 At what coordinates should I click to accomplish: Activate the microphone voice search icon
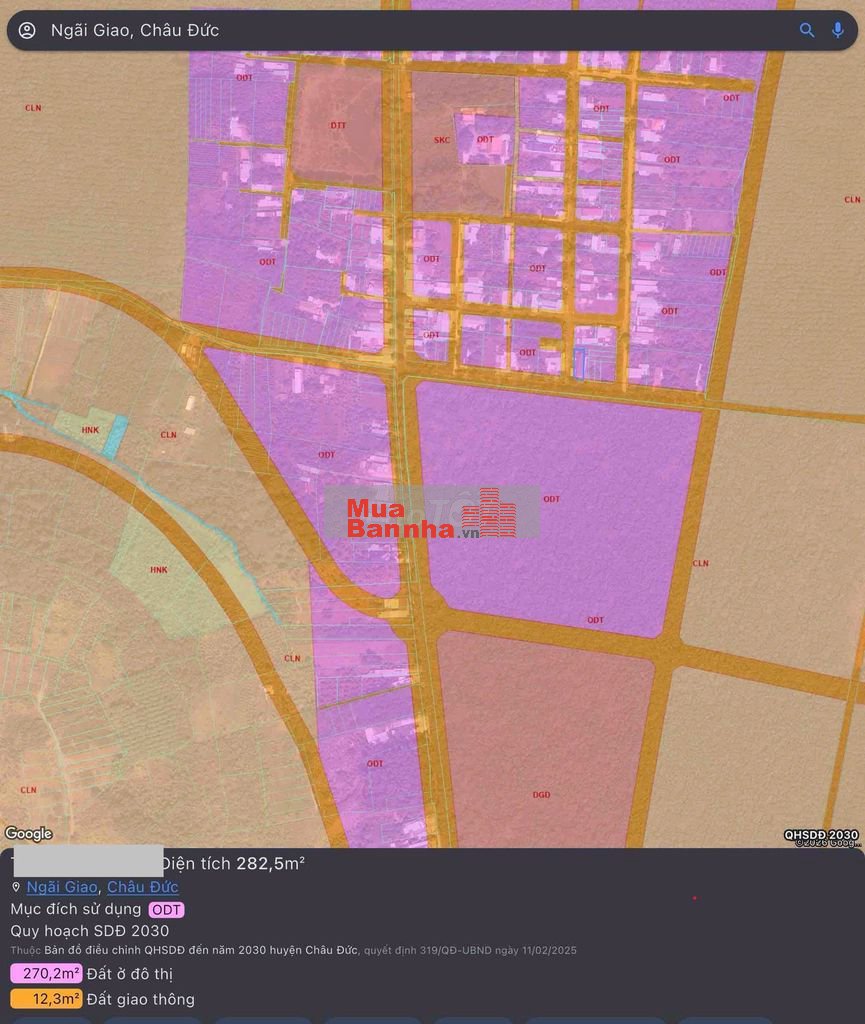[838, 30]
